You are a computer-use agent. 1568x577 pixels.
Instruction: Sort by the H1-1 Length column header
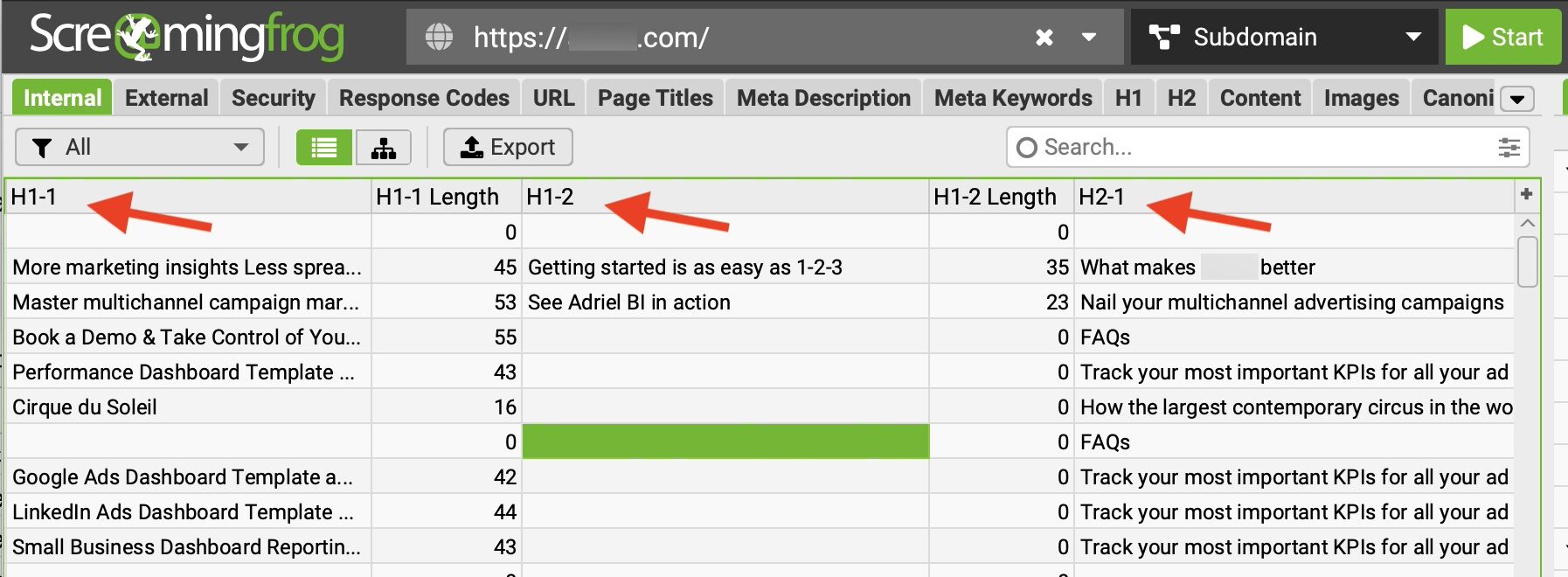(437, 197)
